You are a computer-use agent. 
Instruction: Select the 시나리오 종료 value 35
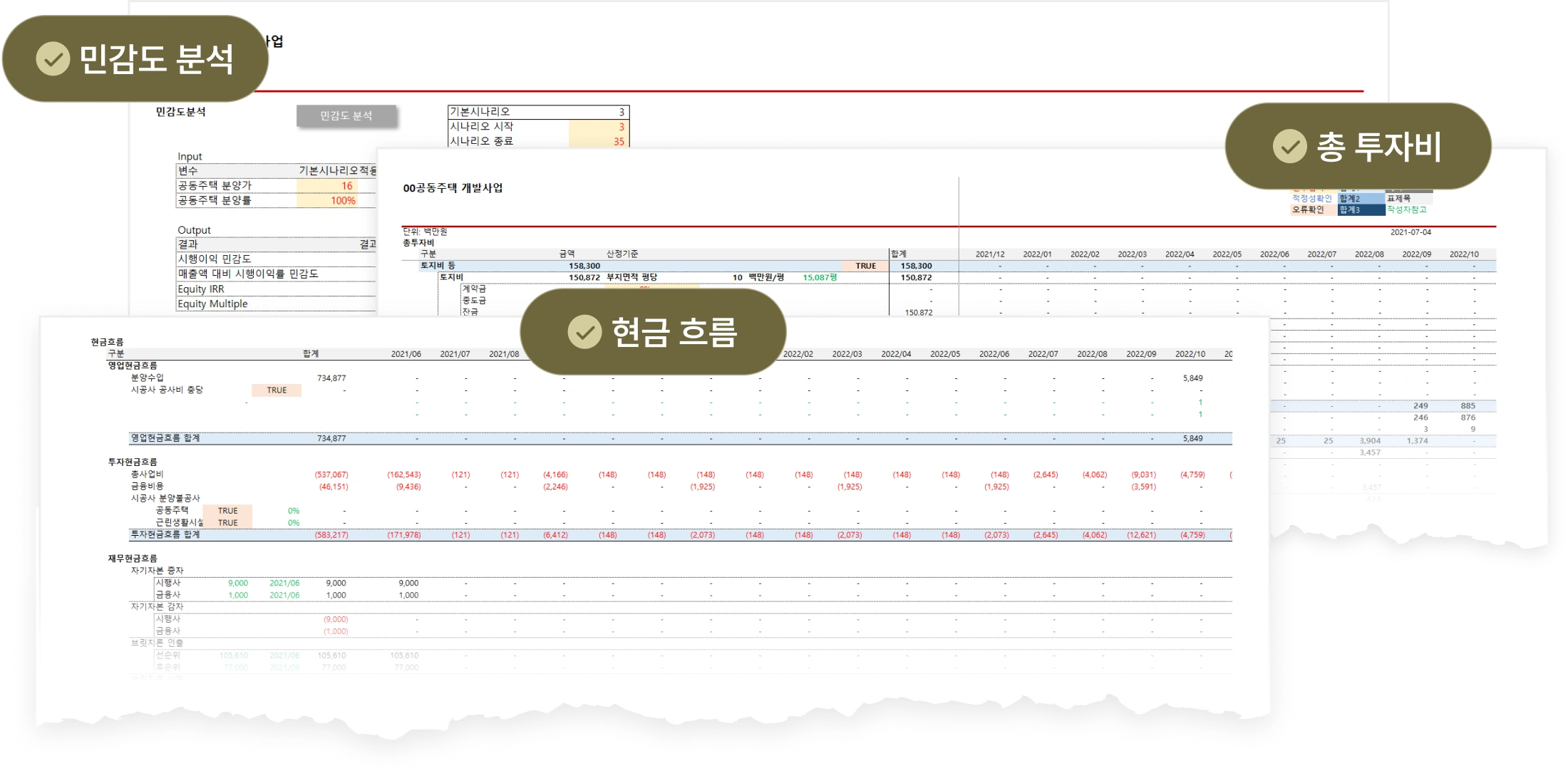click(x=599, y=141)
